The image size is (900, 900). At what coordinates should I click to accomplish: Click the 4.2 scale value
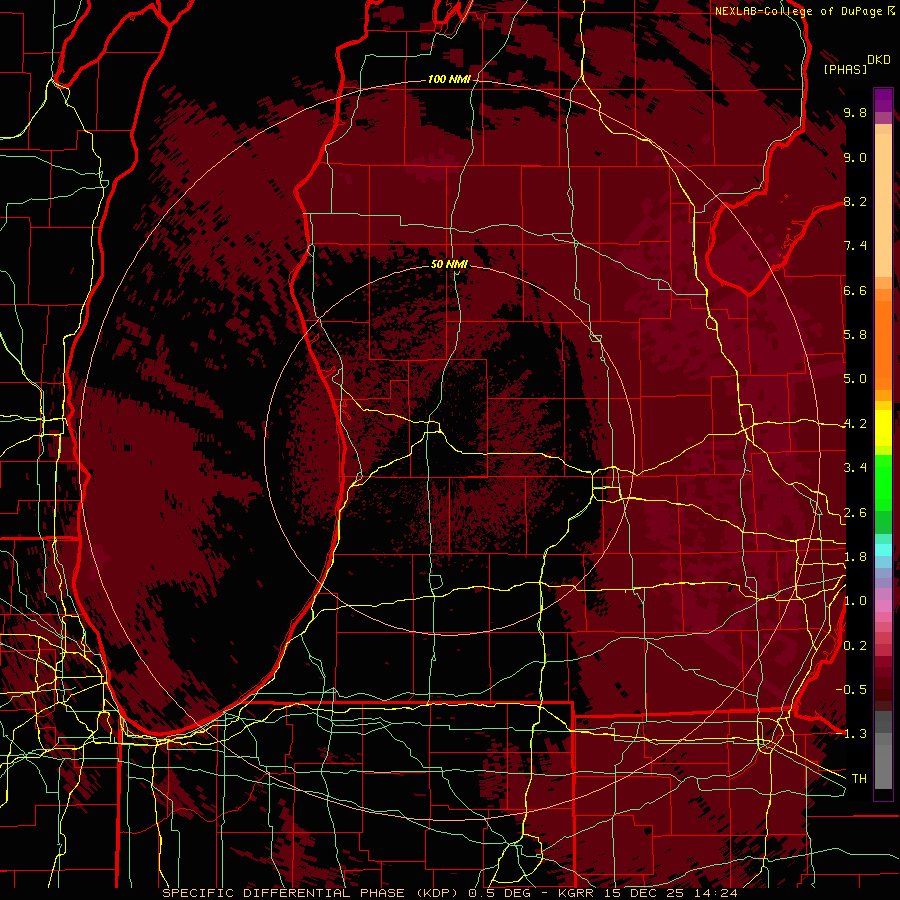click(855, 424)
